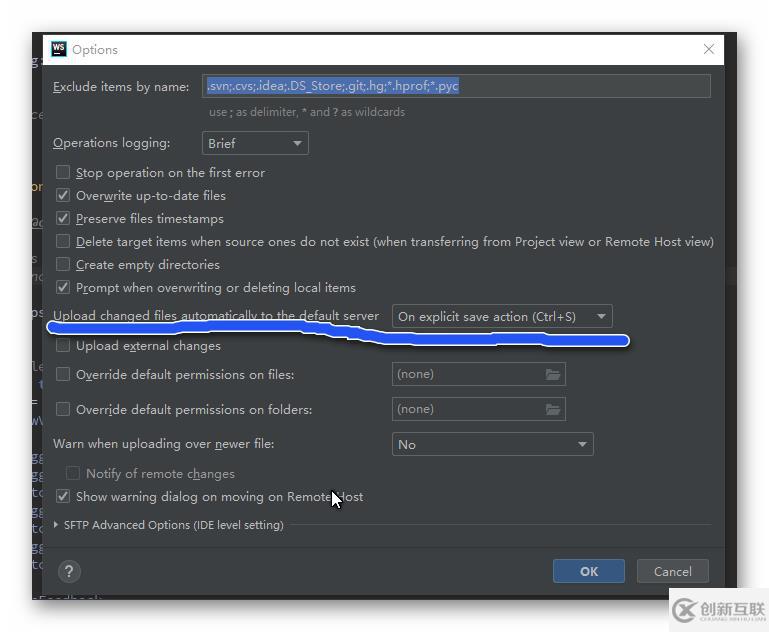The height and width of the screenshot is (632, 769).
Task: Open the help question mark button
Action: [x=69, y=571]
